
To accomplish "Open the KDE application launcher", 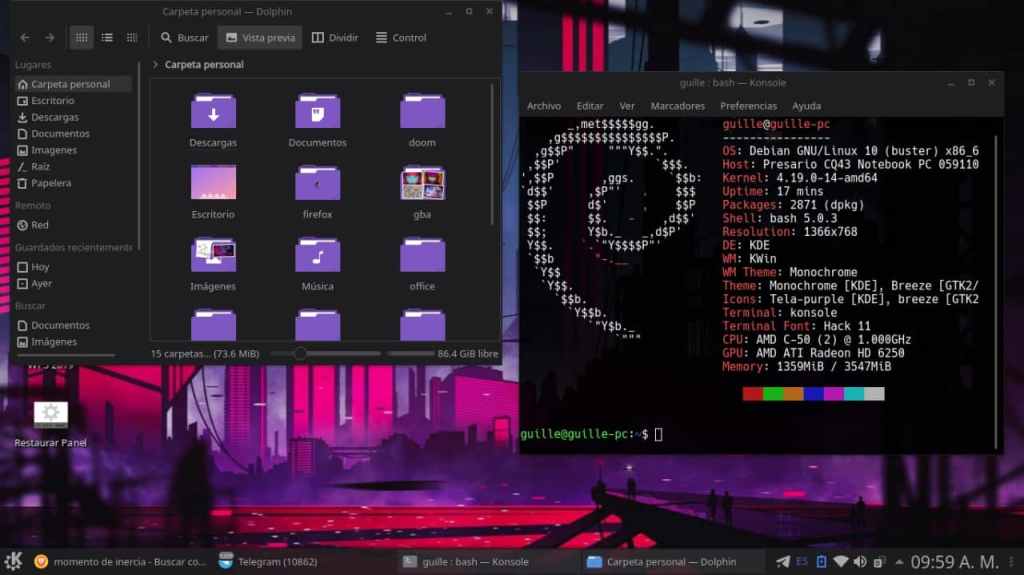I will 14,561.
